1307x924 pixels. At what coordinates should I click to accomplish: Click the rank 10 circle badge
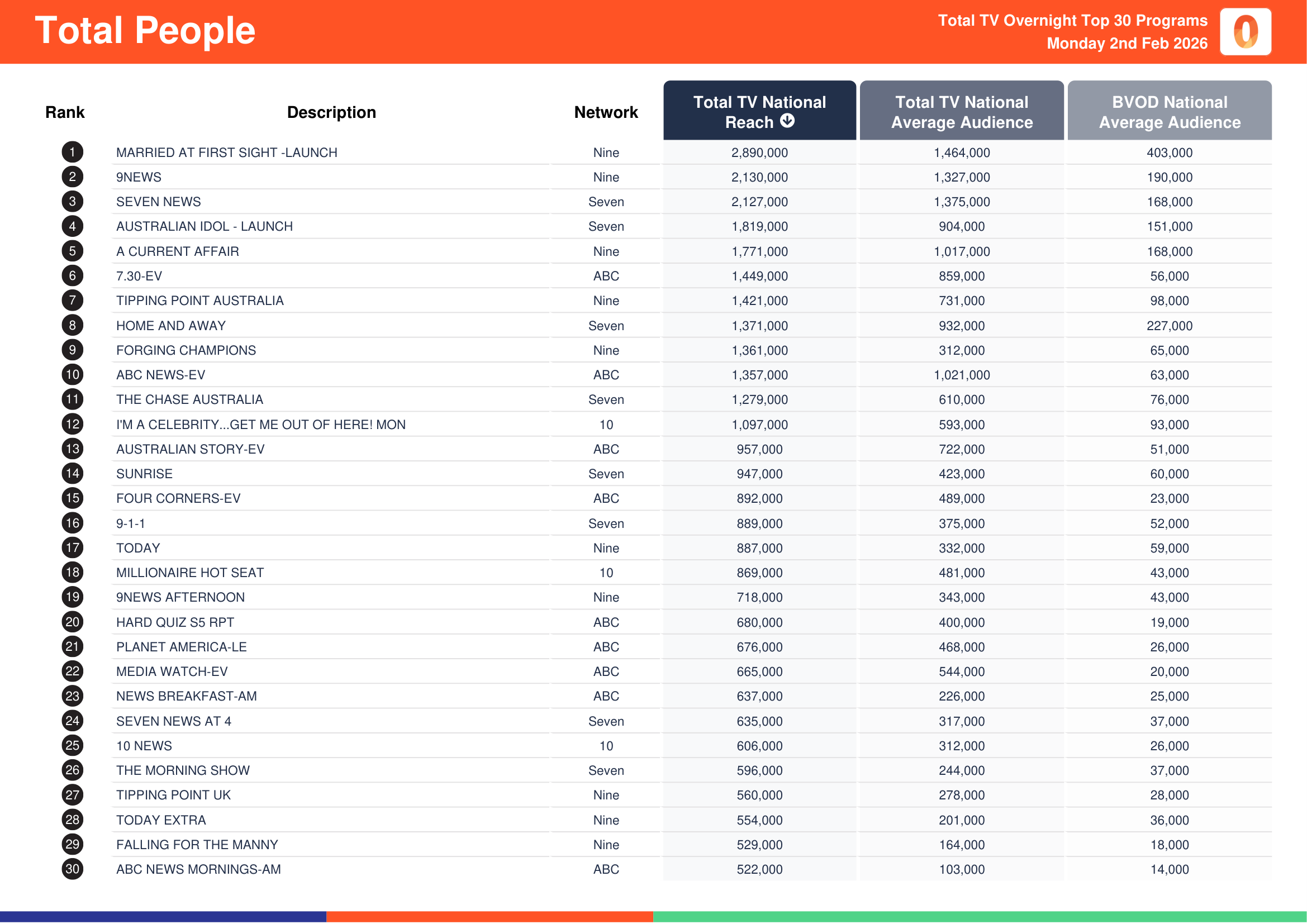coord(72,375)
